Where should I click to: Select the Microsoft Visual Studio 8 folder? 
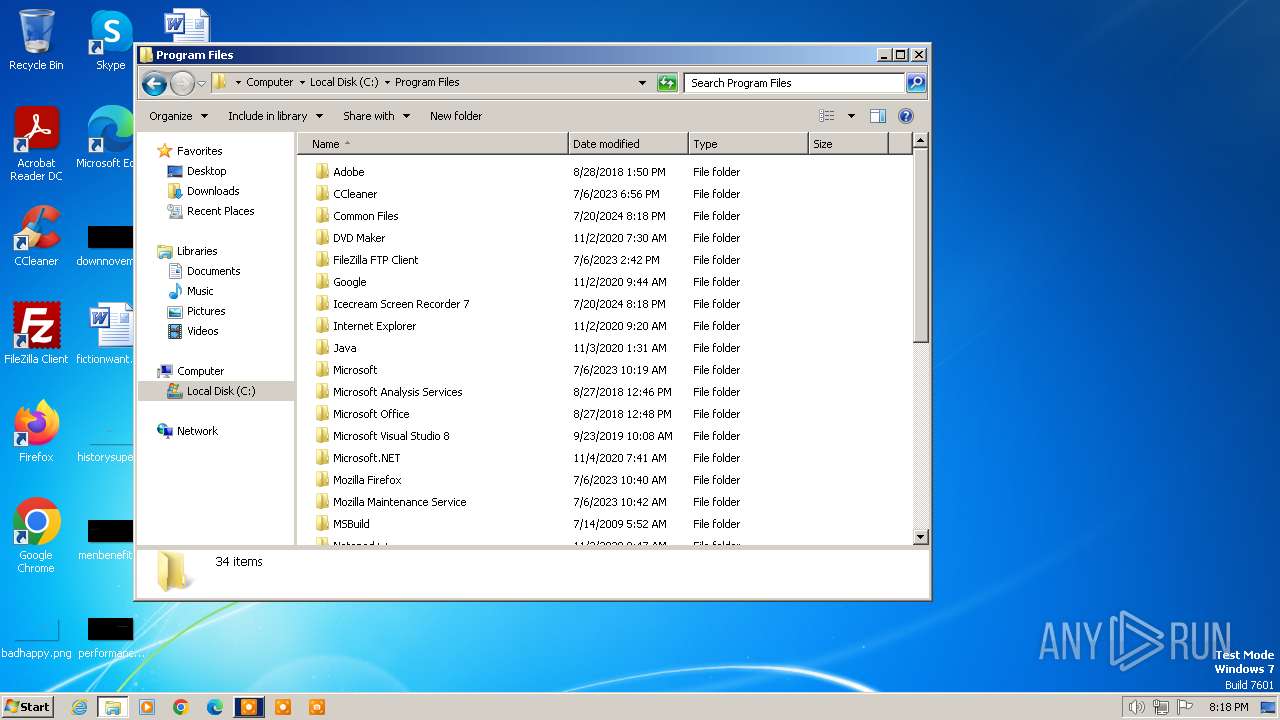coord(390,436)
